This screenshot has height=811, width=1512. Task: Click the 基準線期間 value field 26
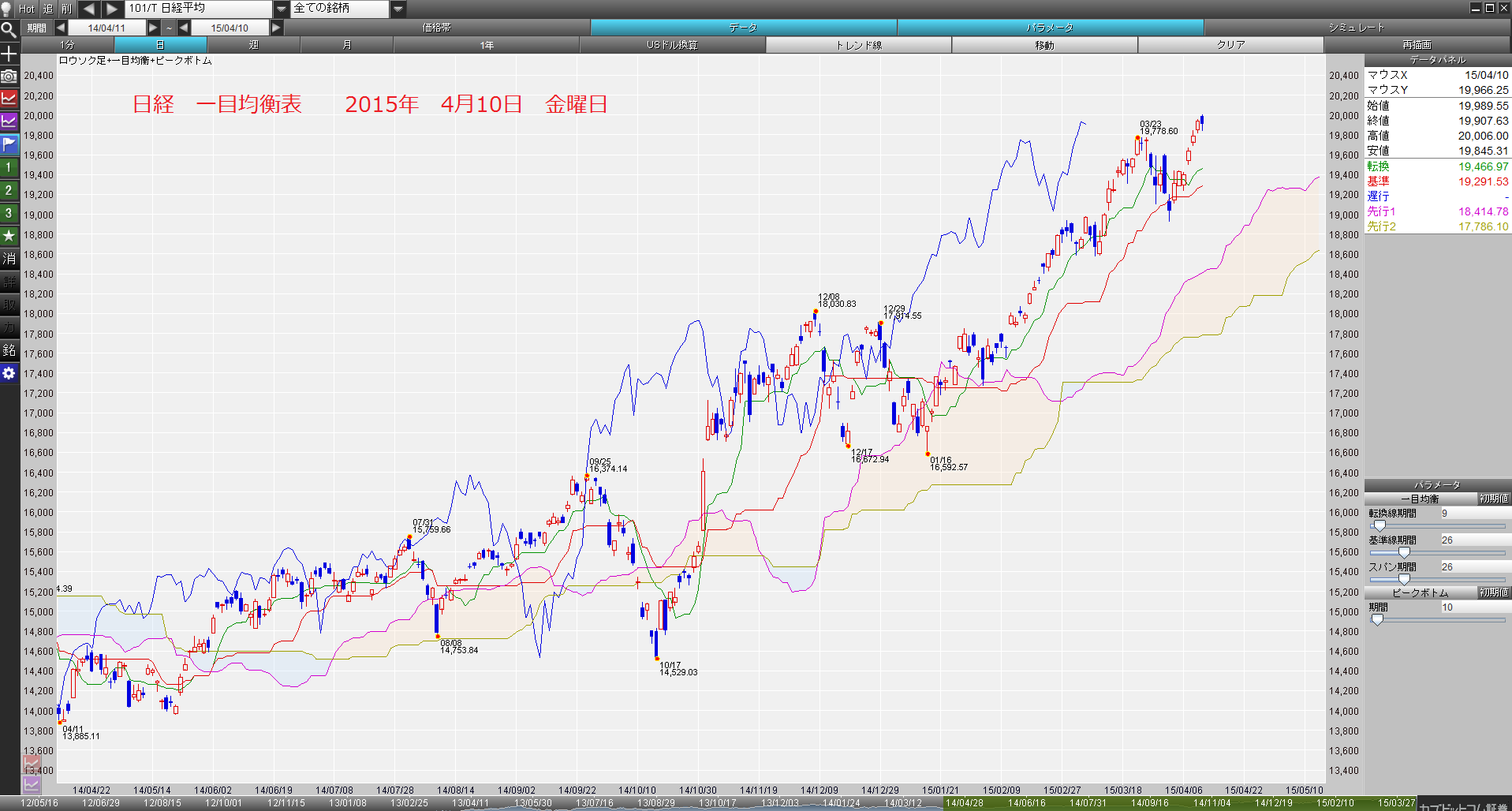tap(1475, 540)
